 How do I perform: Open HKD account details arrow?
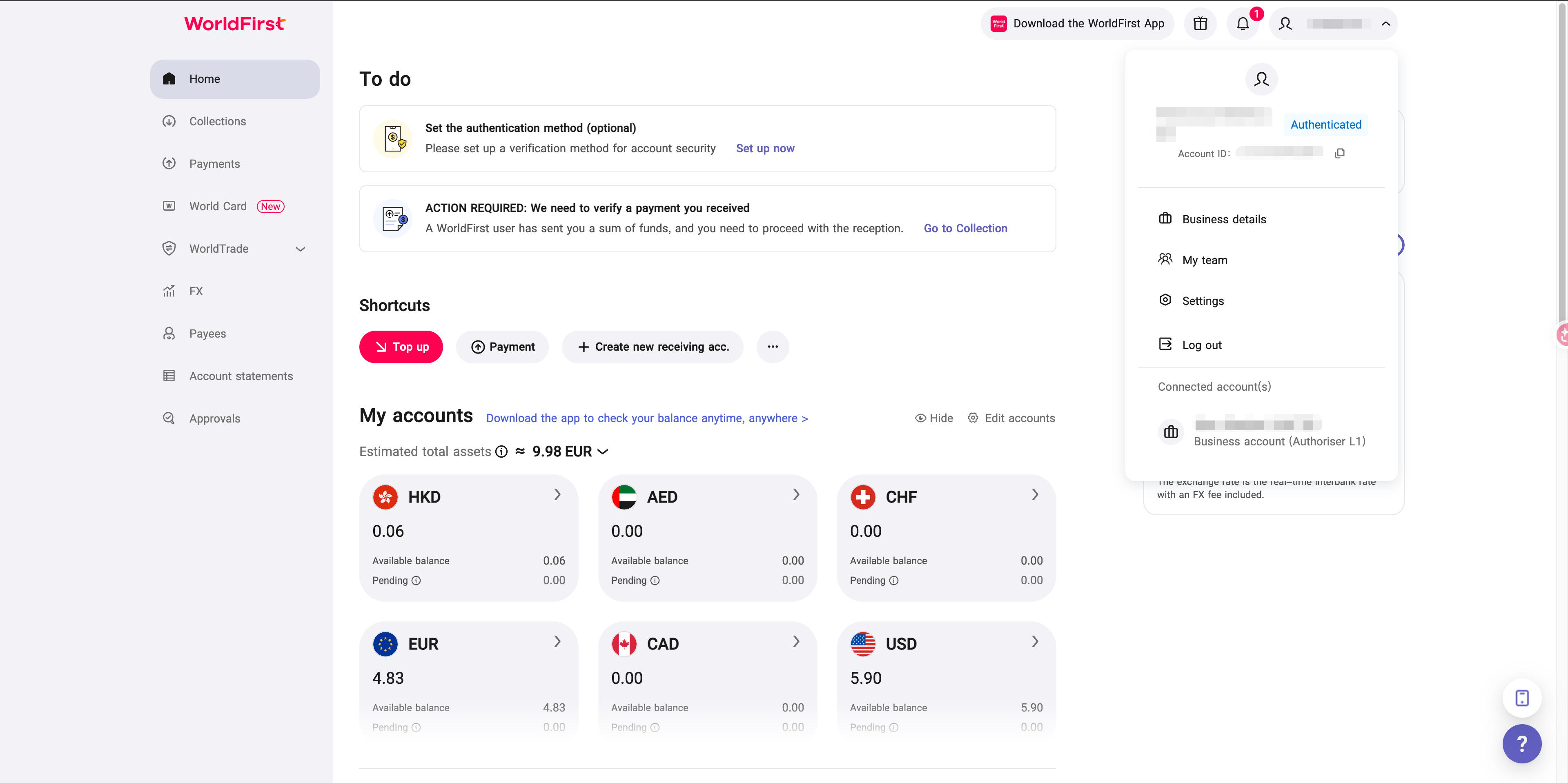coord(557,495)
